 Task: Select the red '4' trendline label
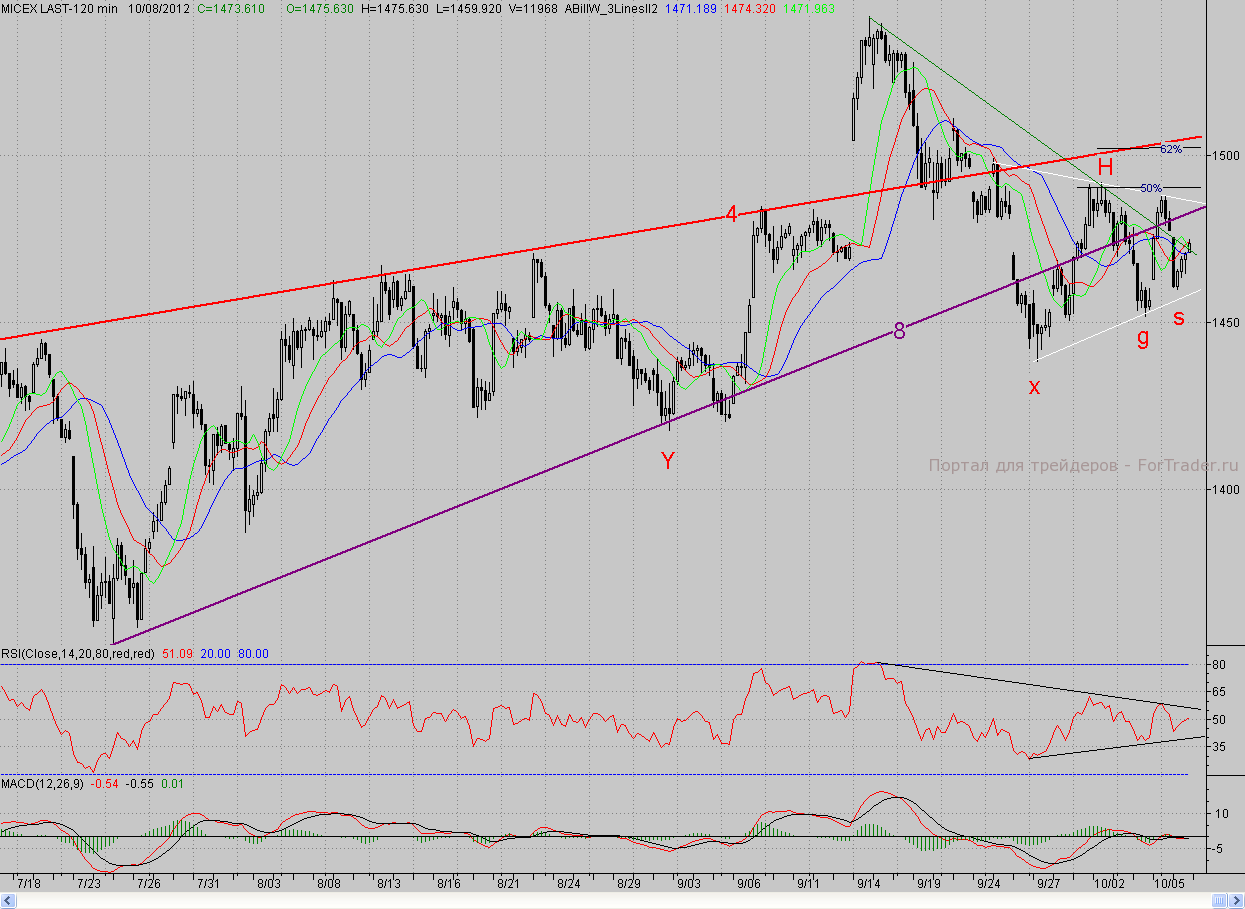pos(732,214)
